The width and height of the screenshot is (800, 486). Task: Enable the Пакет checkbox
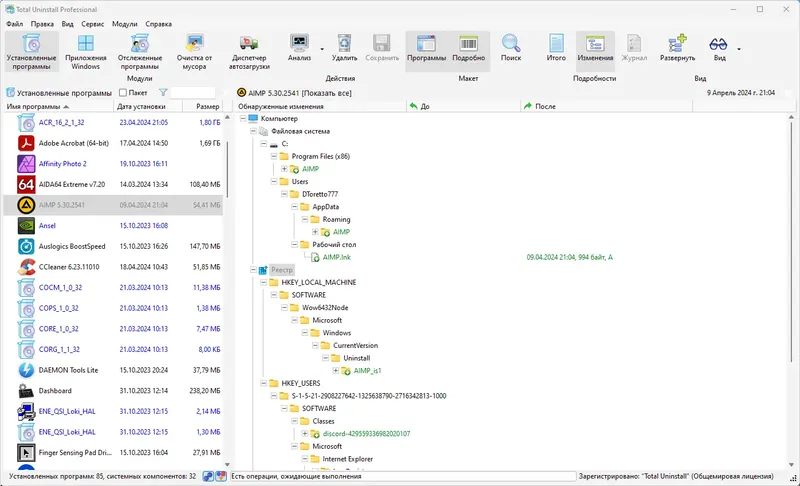[x=123, y=93]
